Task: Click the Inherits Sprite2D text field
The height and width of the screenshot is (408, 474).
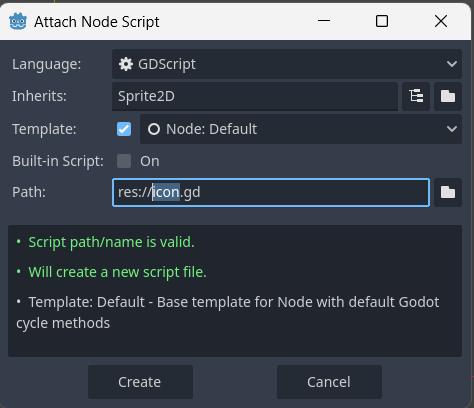Action: (255, 96)
